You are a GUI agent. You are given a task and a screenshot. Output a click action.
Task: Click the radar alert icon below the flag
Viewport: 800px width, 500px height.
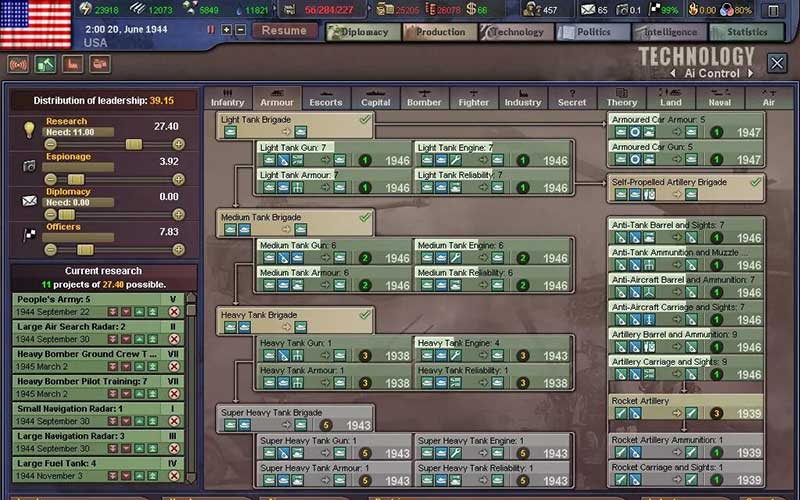pyautogui.click(x=18, y=64)
